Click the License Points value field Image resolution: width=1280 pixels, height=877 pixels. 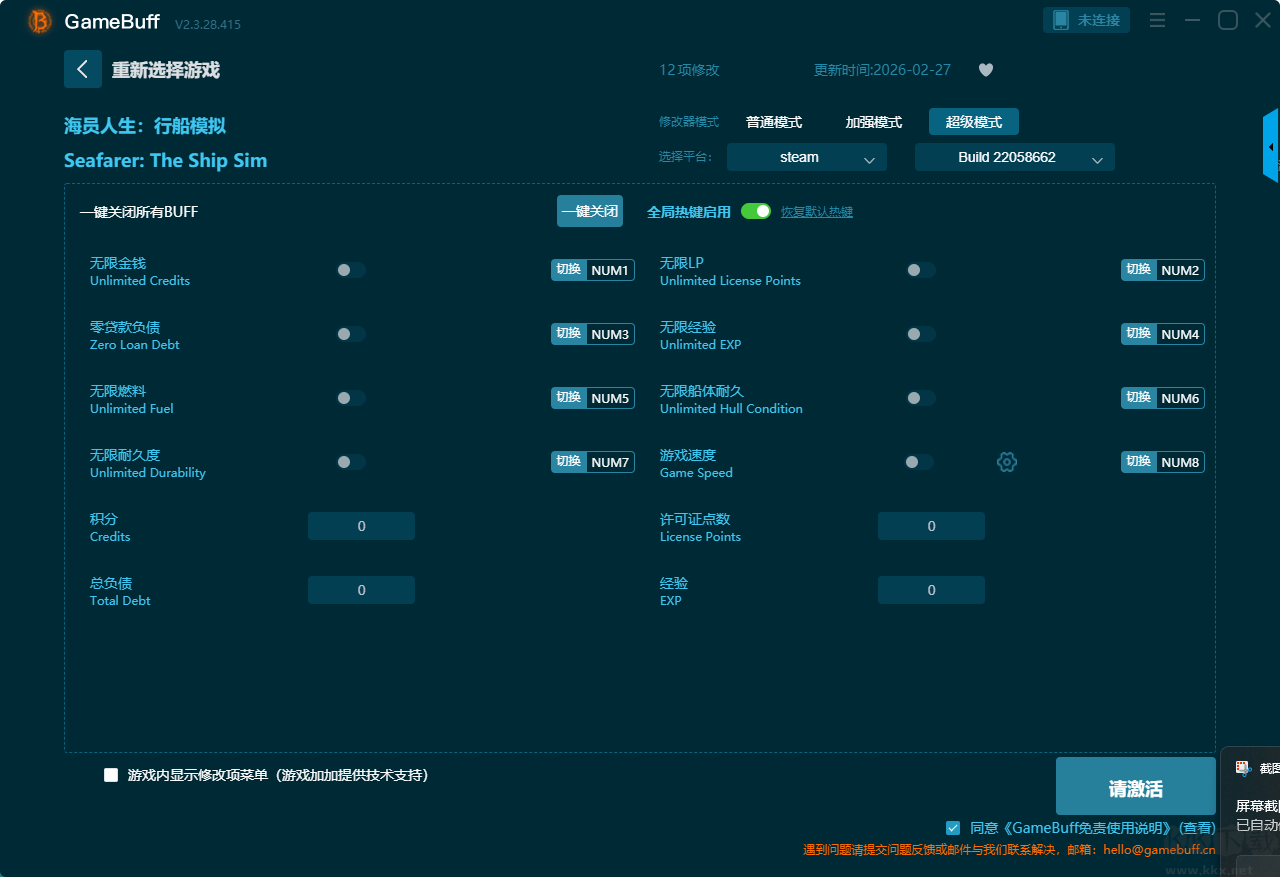[x=931, y=526]
